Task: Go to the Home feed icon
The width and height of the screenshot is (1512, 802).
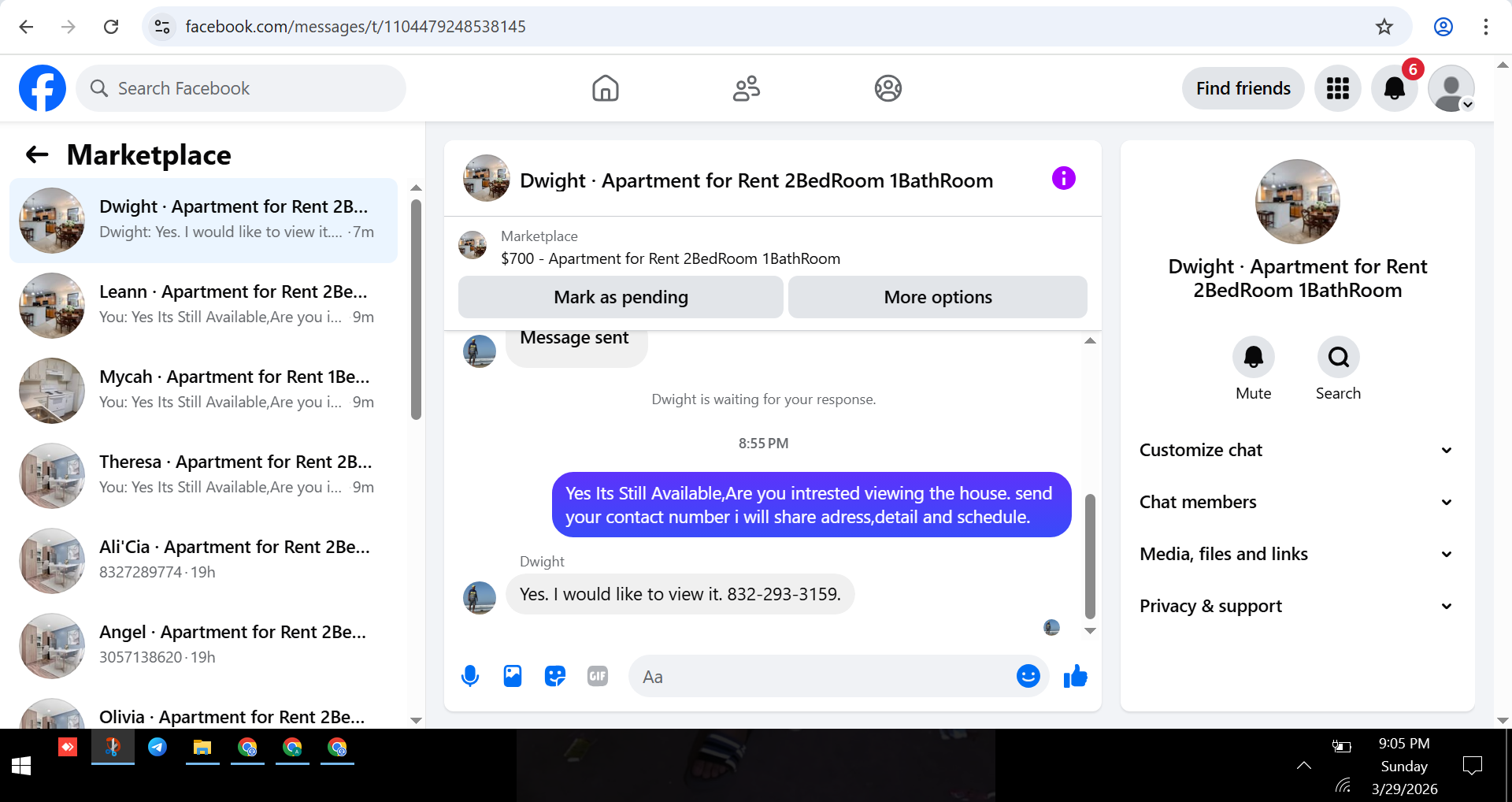Action: 606,88
